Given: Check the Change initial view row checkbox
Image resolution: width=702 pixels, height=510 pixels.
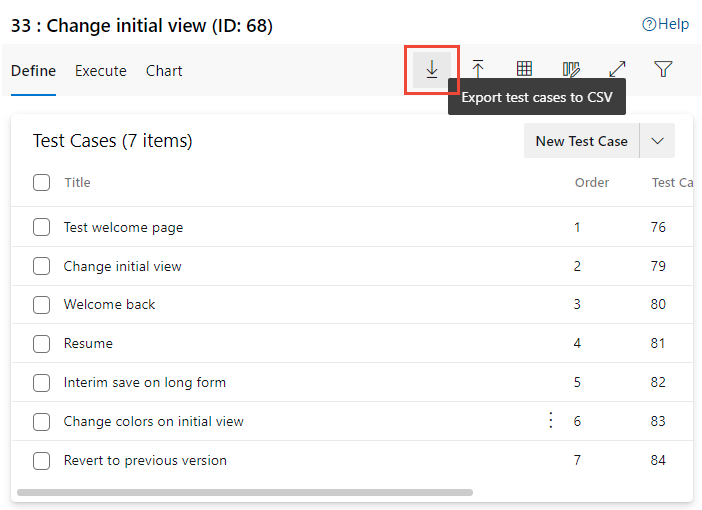Looking at the screenshot, I should point(41,266).
